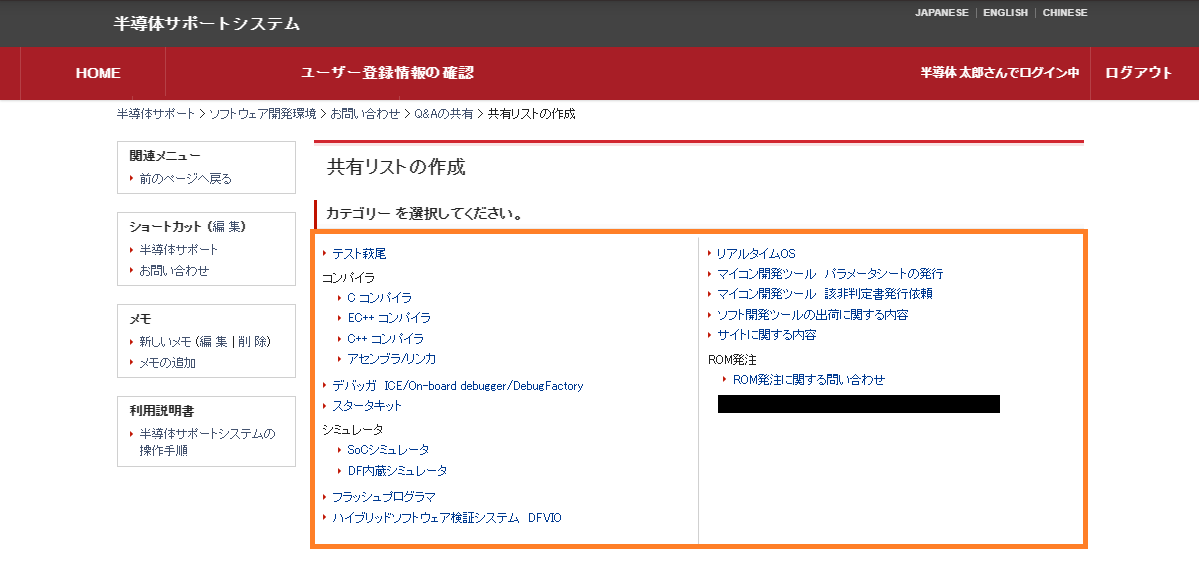Click the 利用説明書 sidebar heading
Image resolution: width=1199 pixels, height=583 pixels.
click(x=161, y=411)
